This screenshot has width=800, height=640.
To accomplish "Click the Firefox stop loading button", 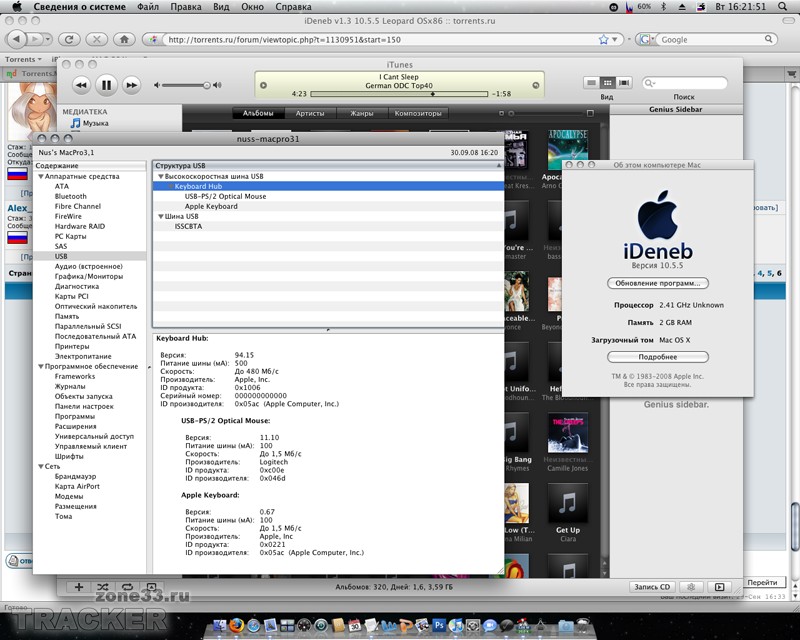I will tap(96, 39).
